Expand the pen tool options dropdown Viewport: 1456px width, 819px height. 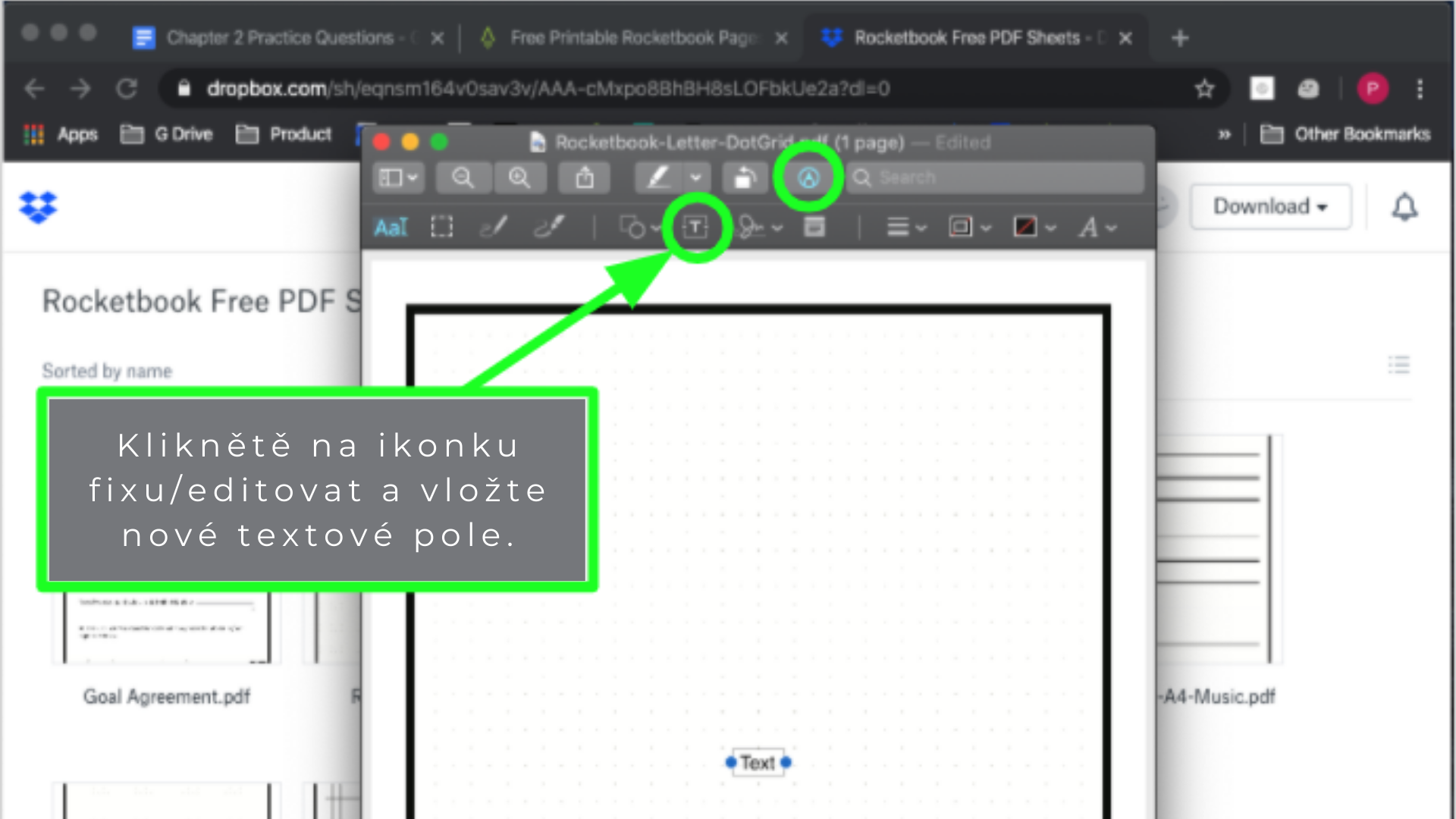pyautogui.click(x=694, y=178)
